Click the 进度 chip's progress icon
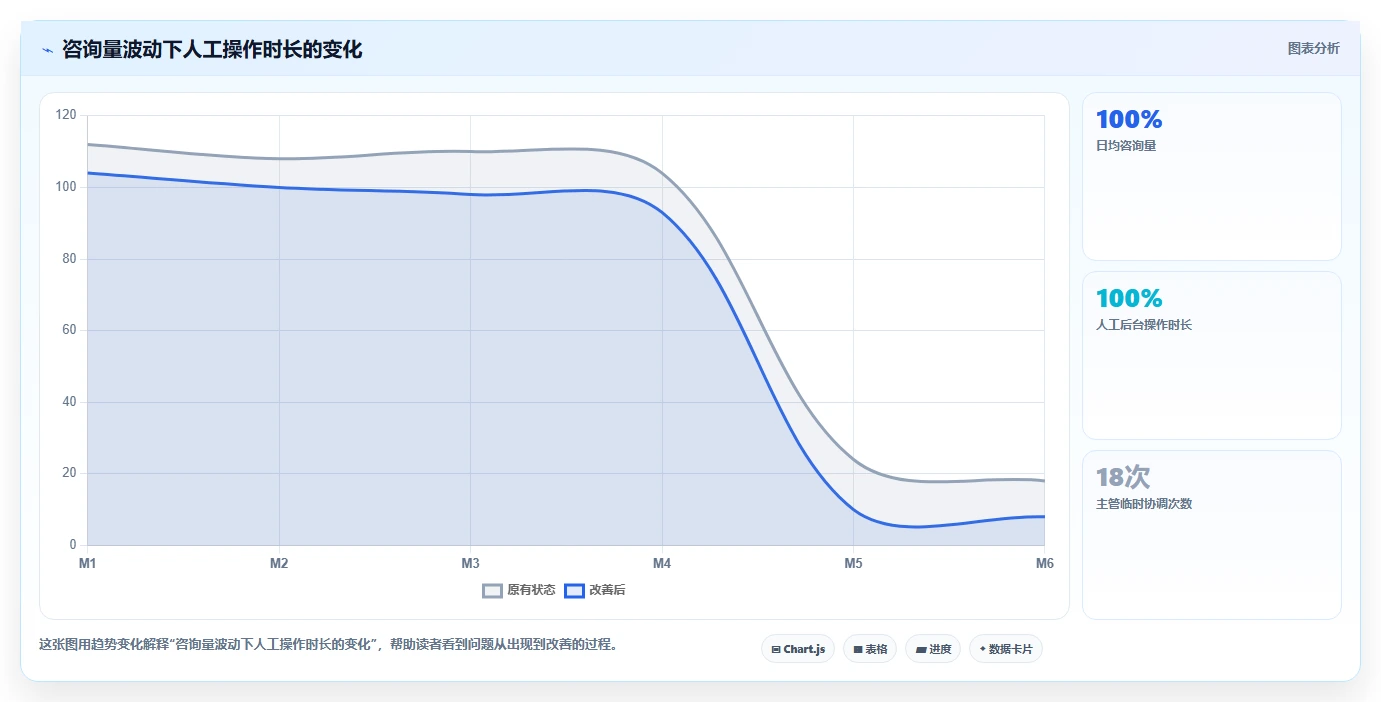 (920, 649)
